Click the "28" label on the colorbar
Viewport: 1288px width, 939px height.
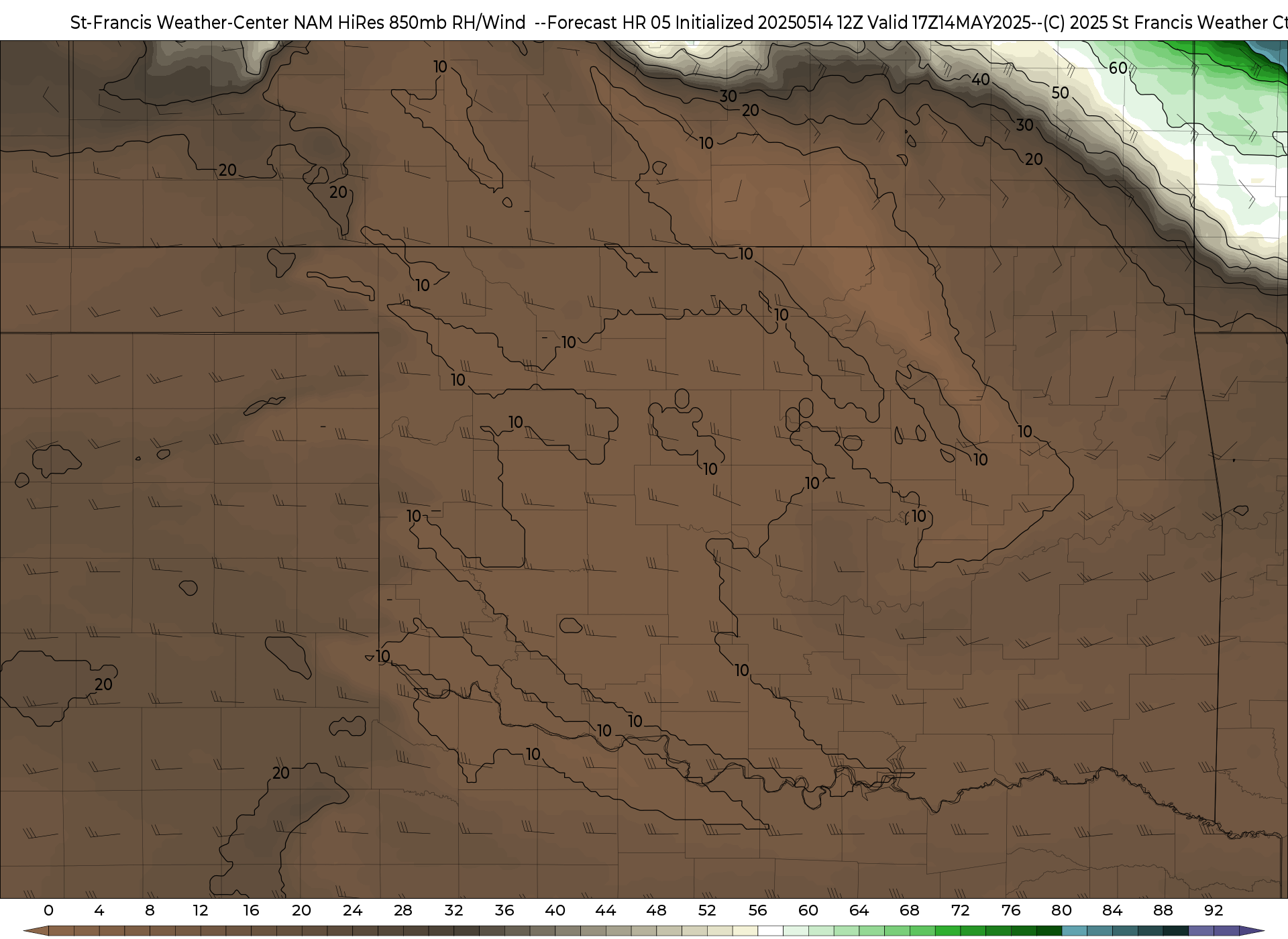click(403, 910)
